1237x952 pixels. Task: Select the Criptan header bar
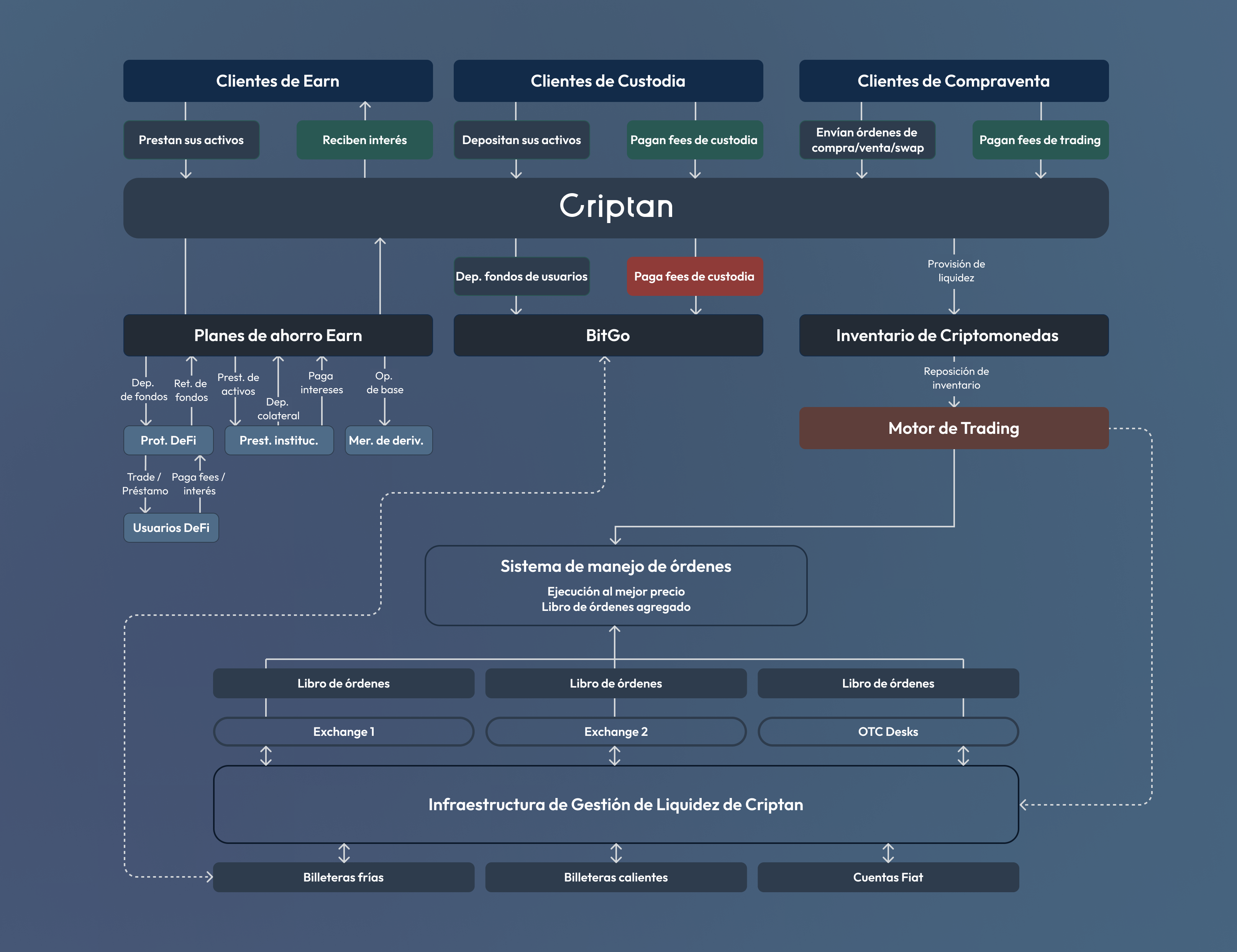(616, 207)
